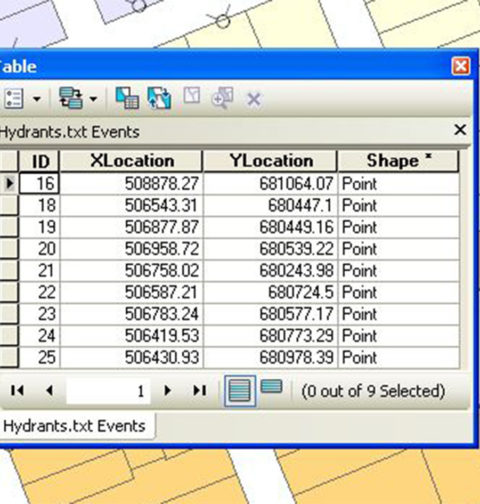Go to the next record
The image size is (480, 504).
(x=167, y=390)
